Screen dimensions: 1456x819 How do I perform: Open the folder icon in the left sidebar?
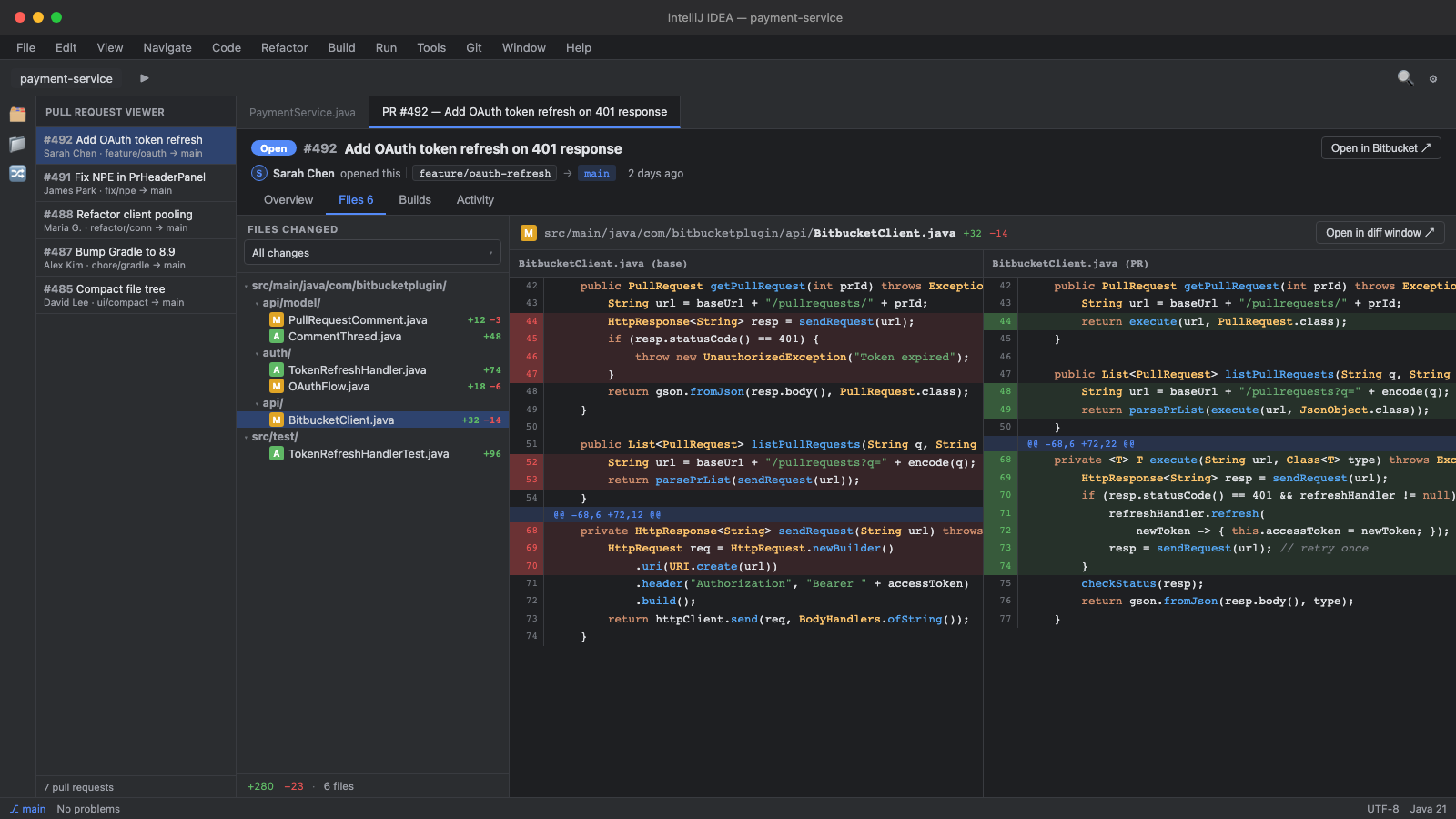pos(17,144)
